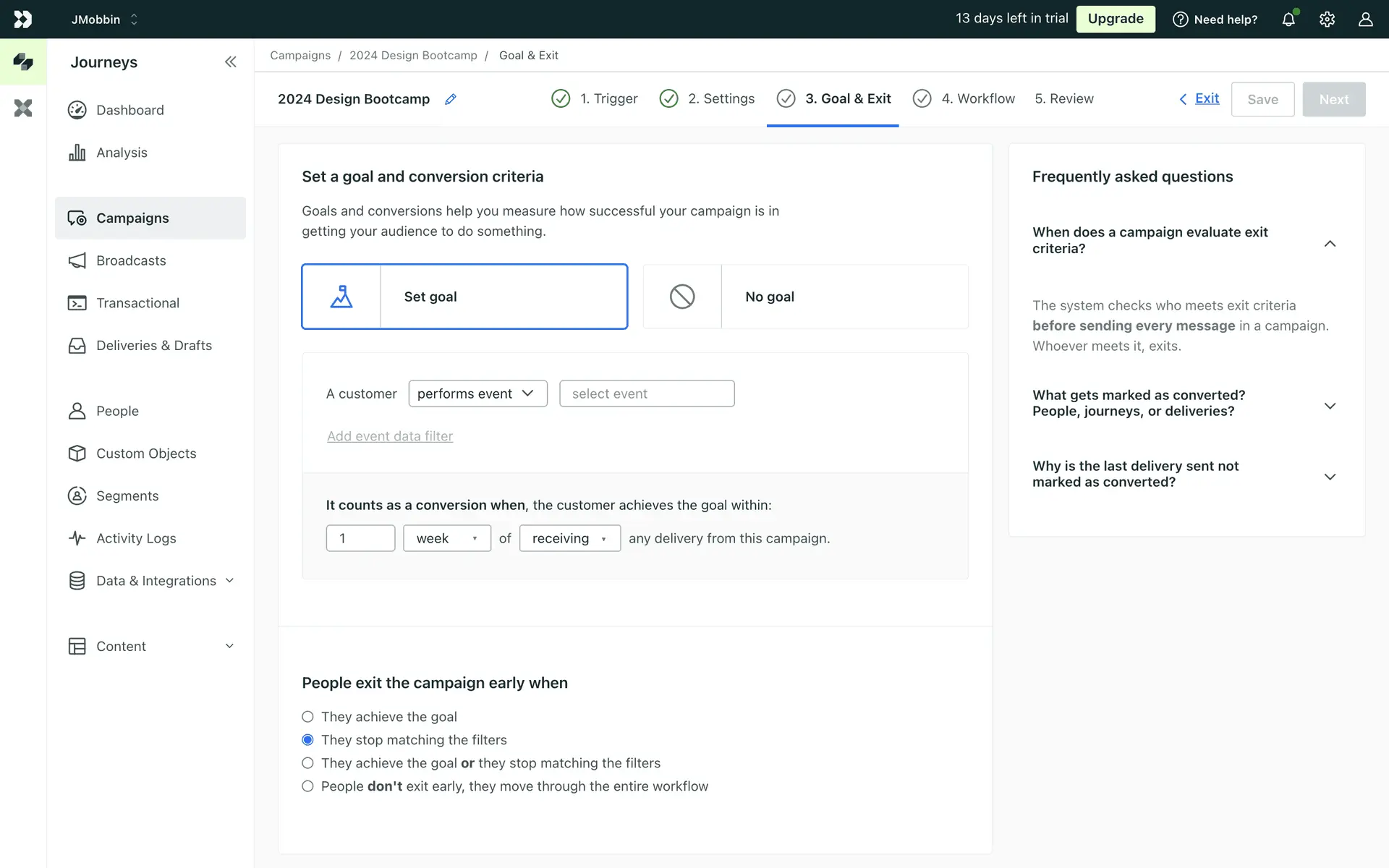Click the Upgrade button
Image resolution: width=1389 pixels, height=868 pixels.
1115,19
